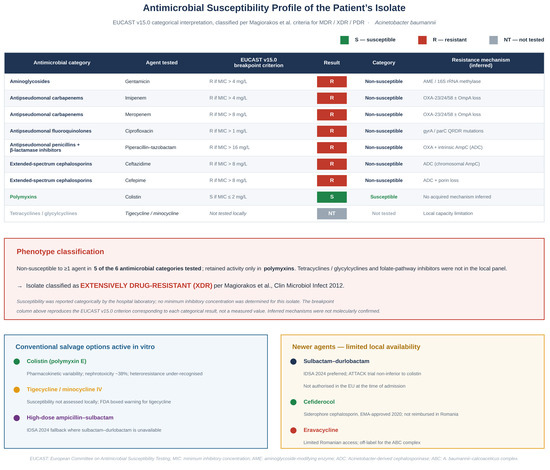Click the green susceptible legend swatch

pyautogui.click(x=344, y=40)
